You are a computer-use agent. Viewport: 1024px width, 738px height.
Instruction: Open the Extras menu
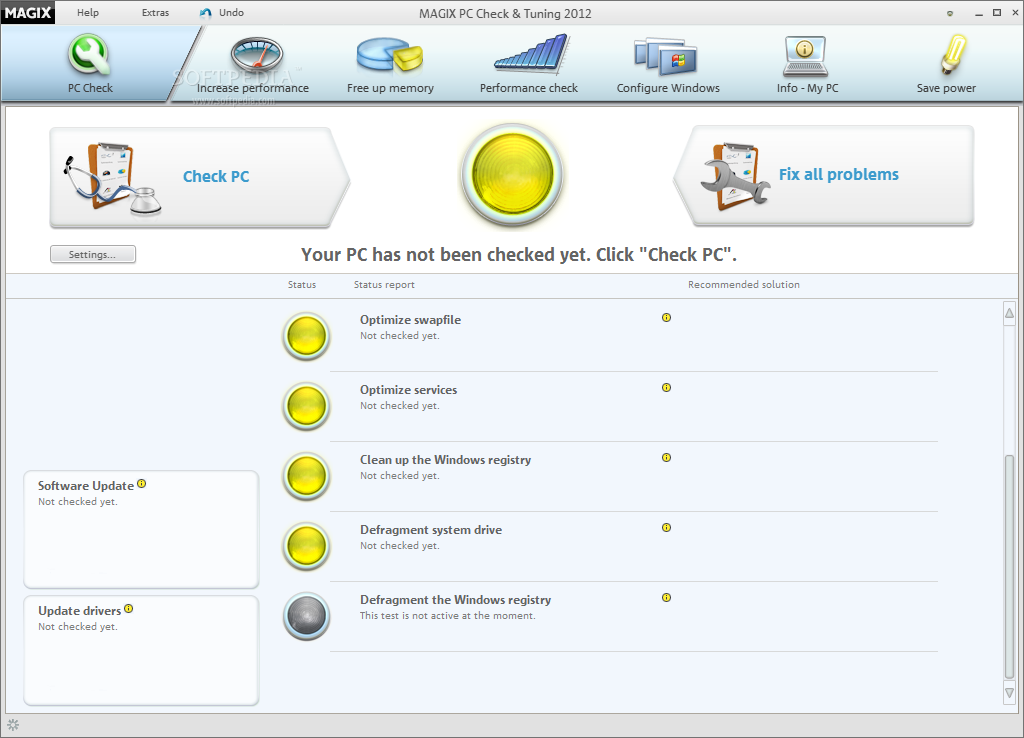point(155,12)
